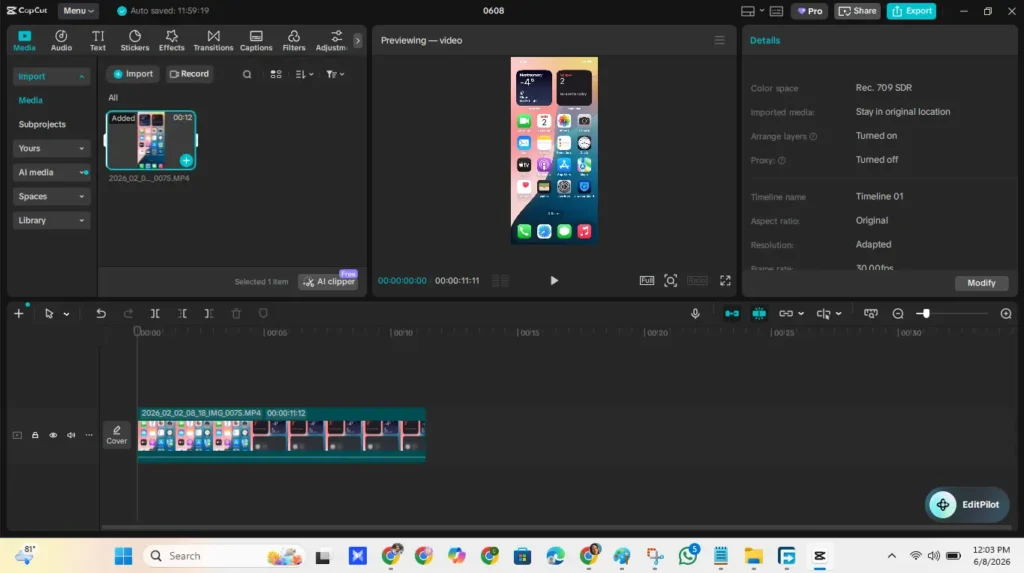Viewport: 1024px width, 573px height.
Task: Click the Import button in media panel
Action: [x=133, y=74]
